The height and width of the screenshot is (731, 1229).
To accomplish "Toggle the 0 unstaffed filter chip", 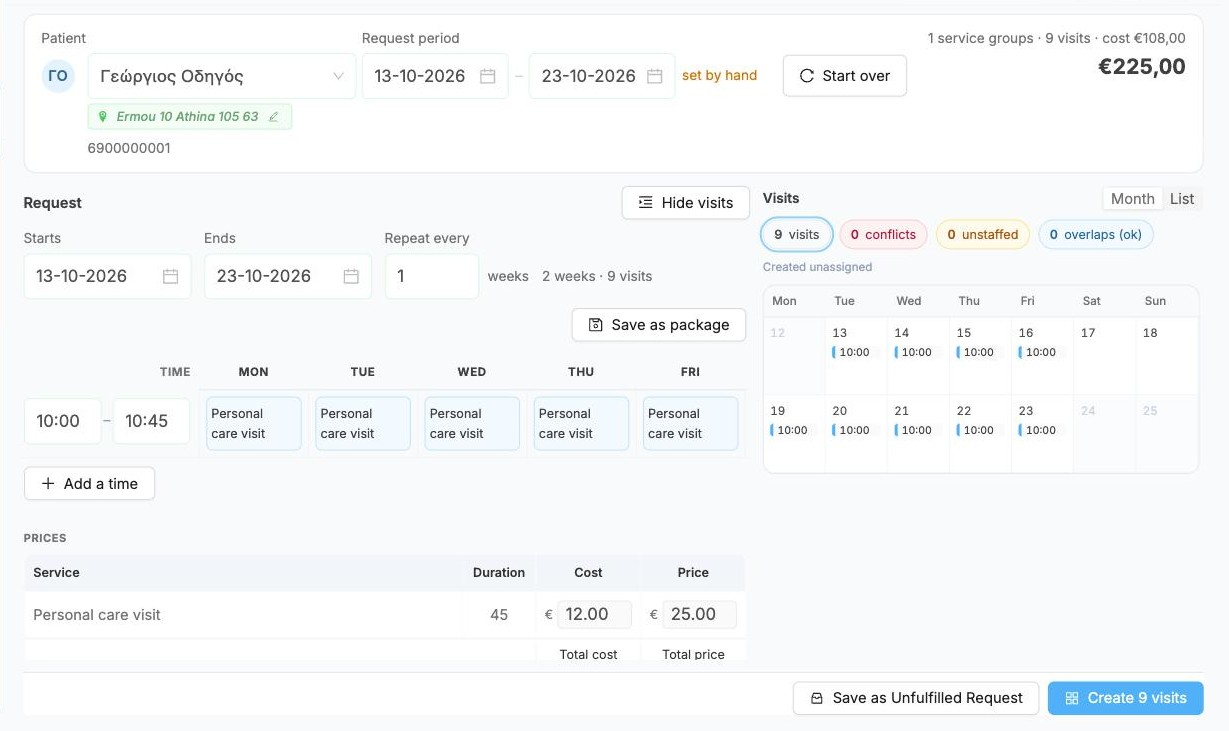I will pyautogui.click(x=983, y=235).
